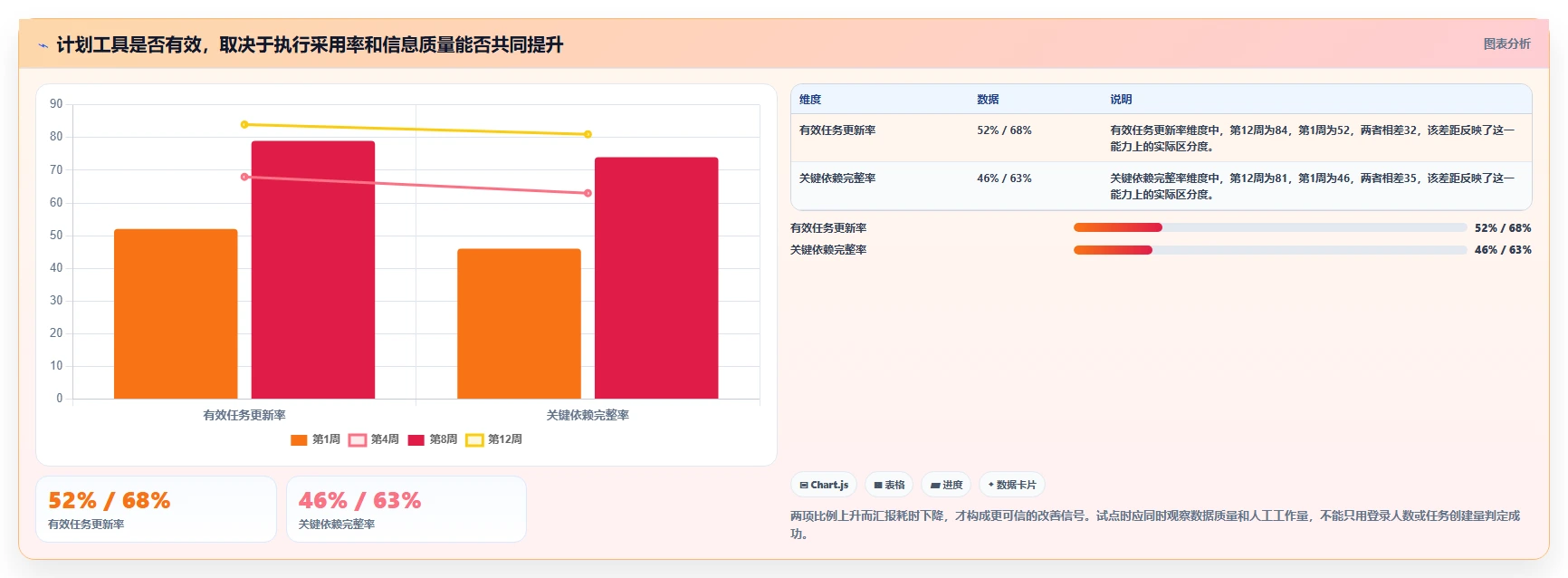This screenshot has height=578, width=1568.
Task: Select the 进度 tag
Action: click(x=946, y=485)
